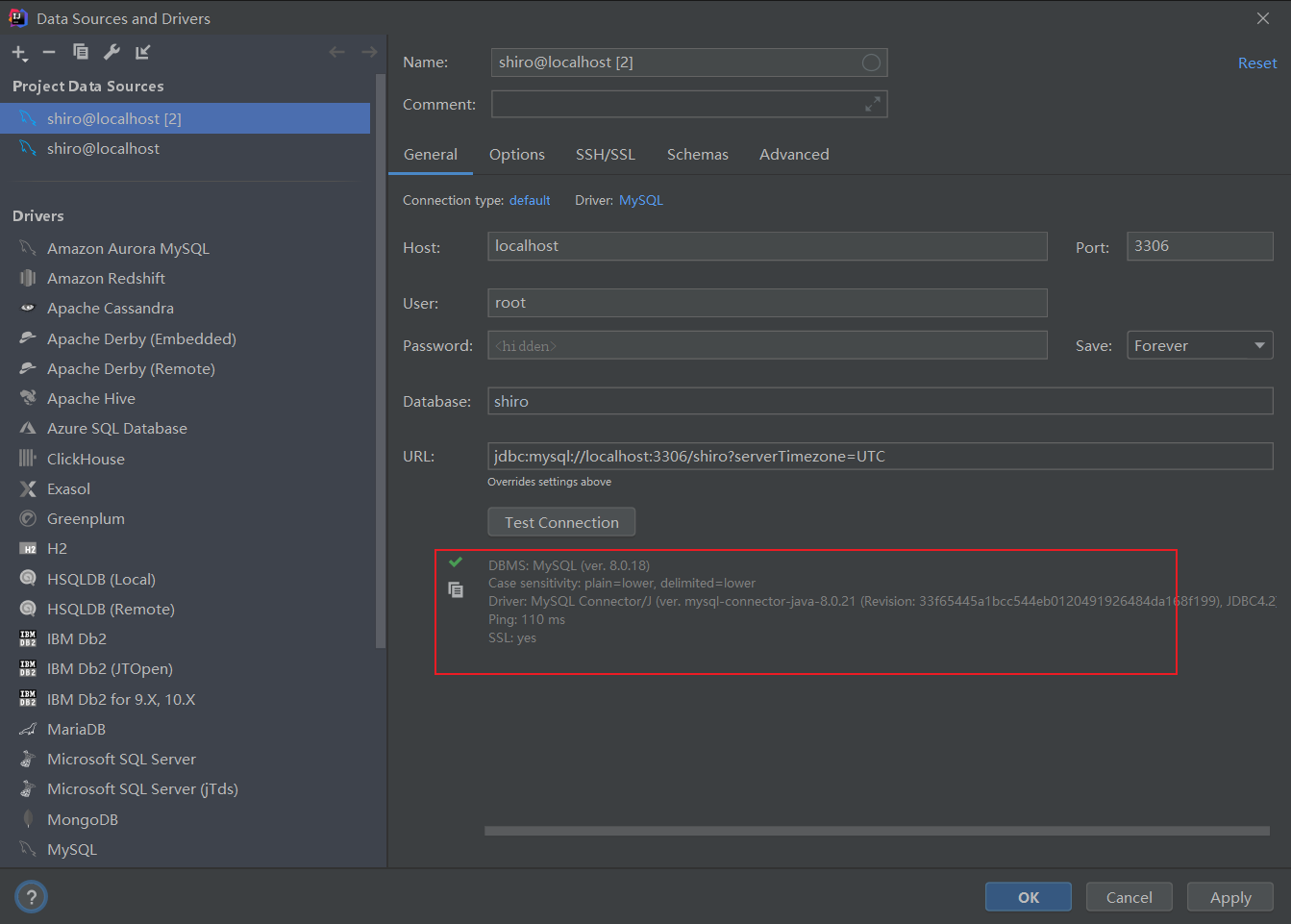Switch the driver from MySQL
The width and height of the screenshot is (1291, 924).
pos(640,200)
